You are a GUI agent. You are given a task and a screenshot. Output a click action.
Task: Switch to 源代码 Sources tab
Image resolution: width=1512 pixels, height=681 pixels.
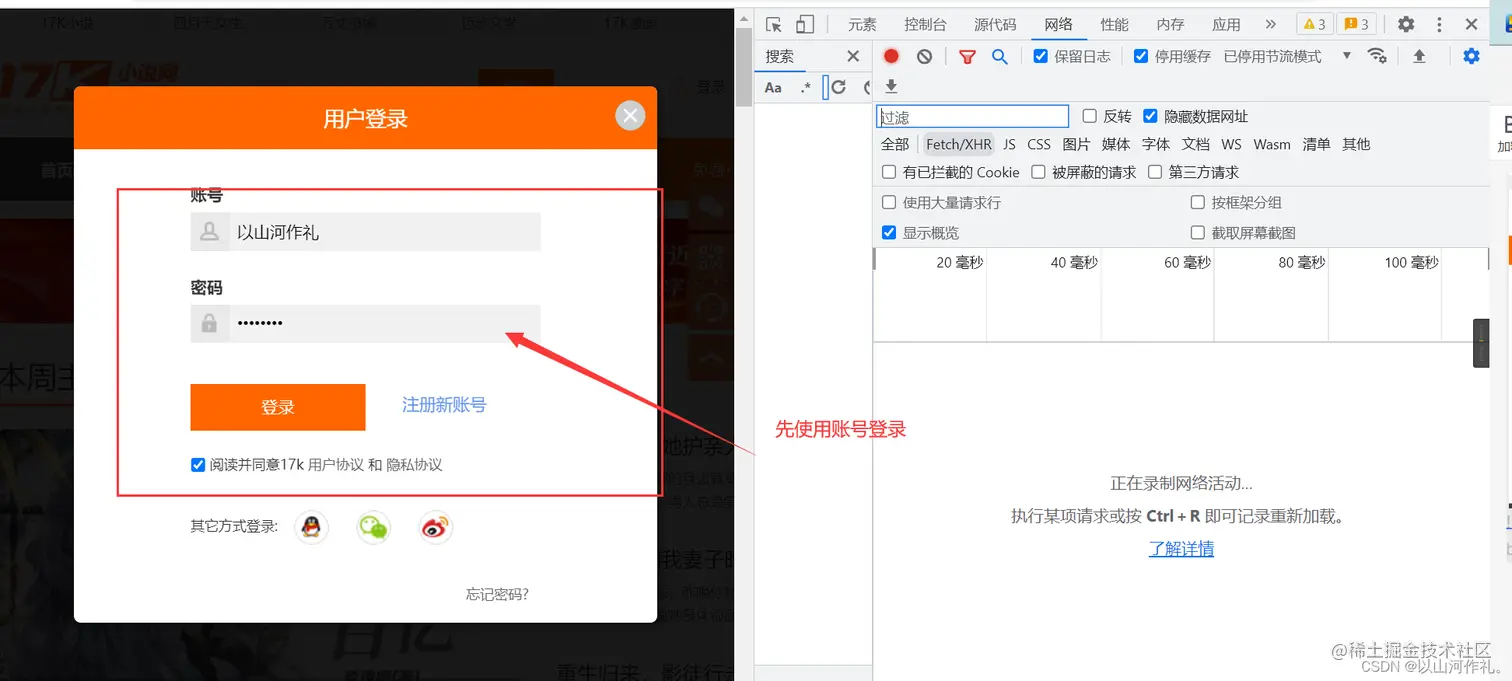coord(995,25)
